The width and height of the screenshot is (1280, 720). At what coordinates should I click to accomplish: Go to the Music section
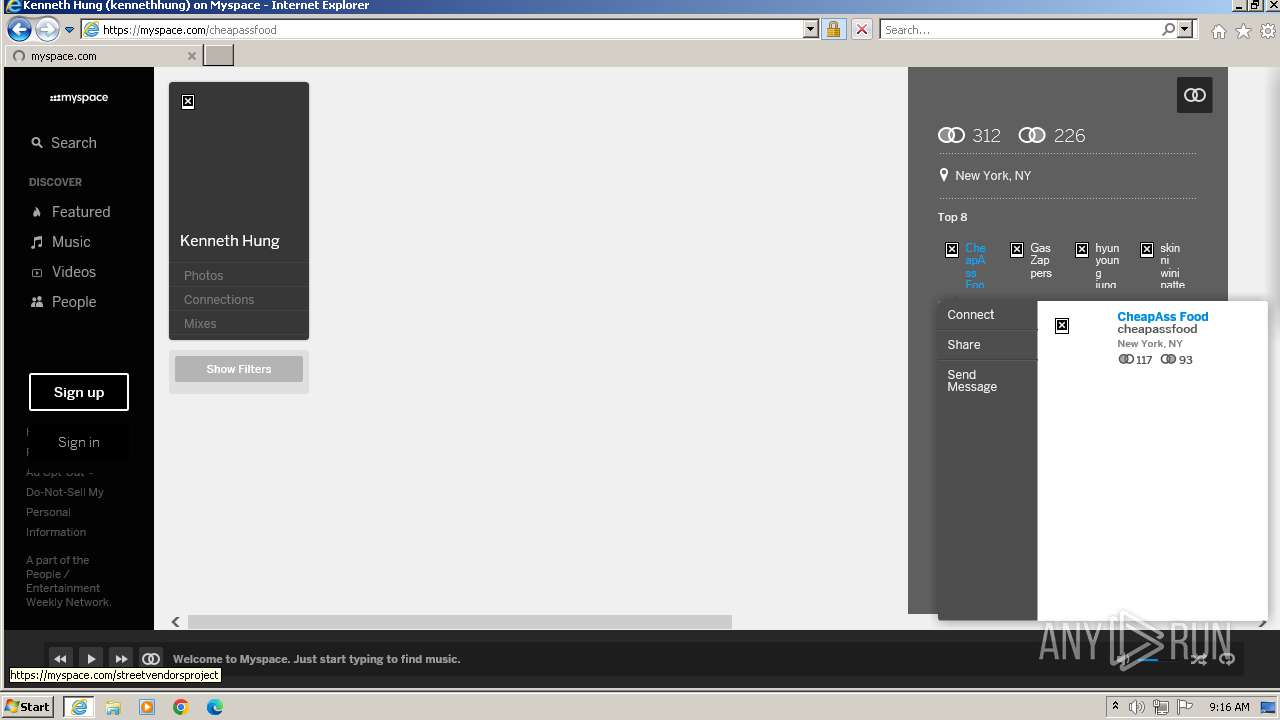pos(61,242)
